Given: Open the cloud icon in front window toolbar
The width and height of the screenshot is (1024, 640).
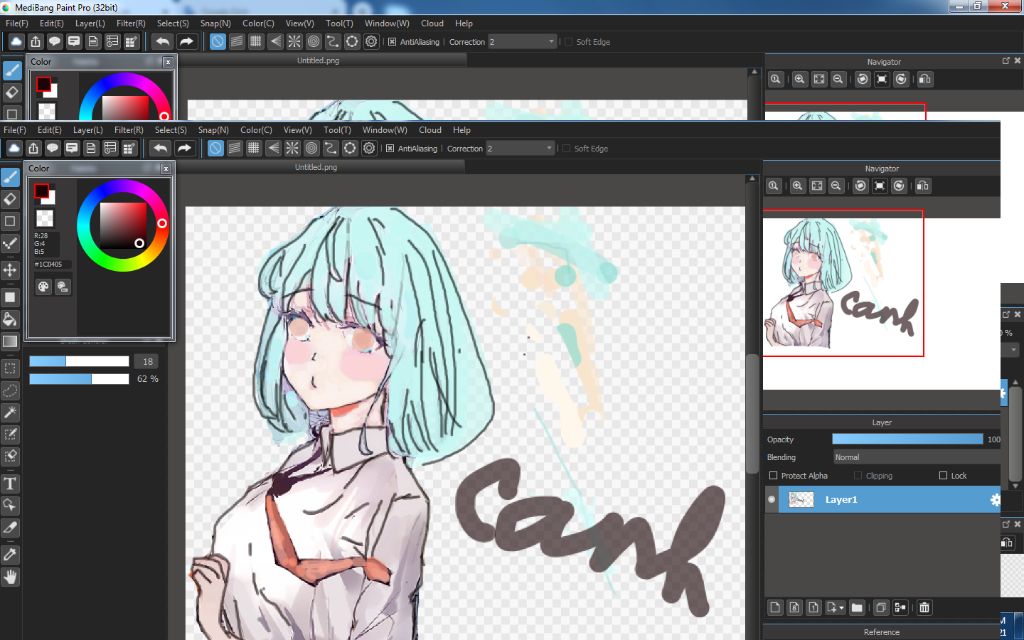Looking at the screenshot, I should 14,148.
